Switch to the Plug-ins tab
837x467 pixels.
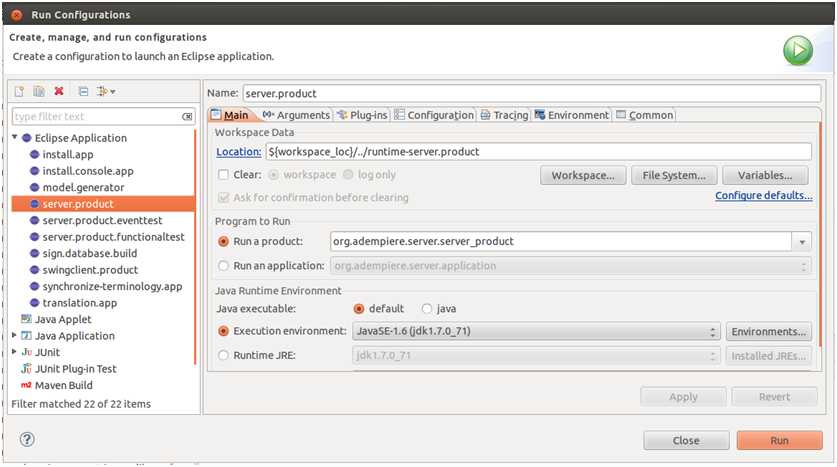pos(362,115)
